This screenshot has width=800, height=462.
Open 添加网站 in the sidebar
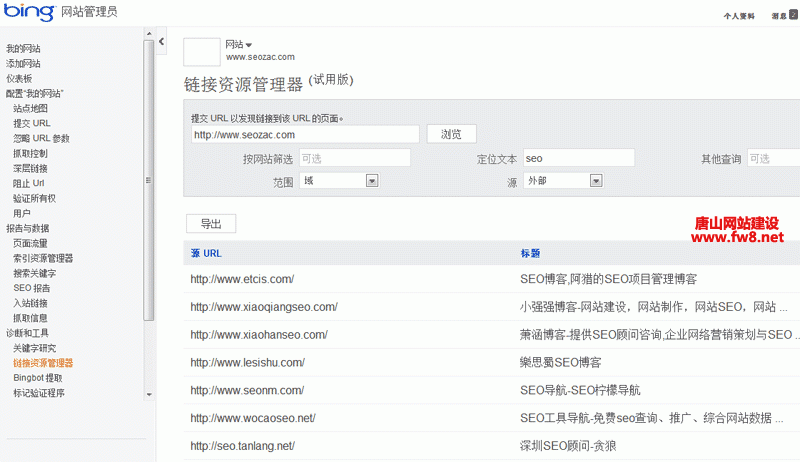(x=23, y=64)
